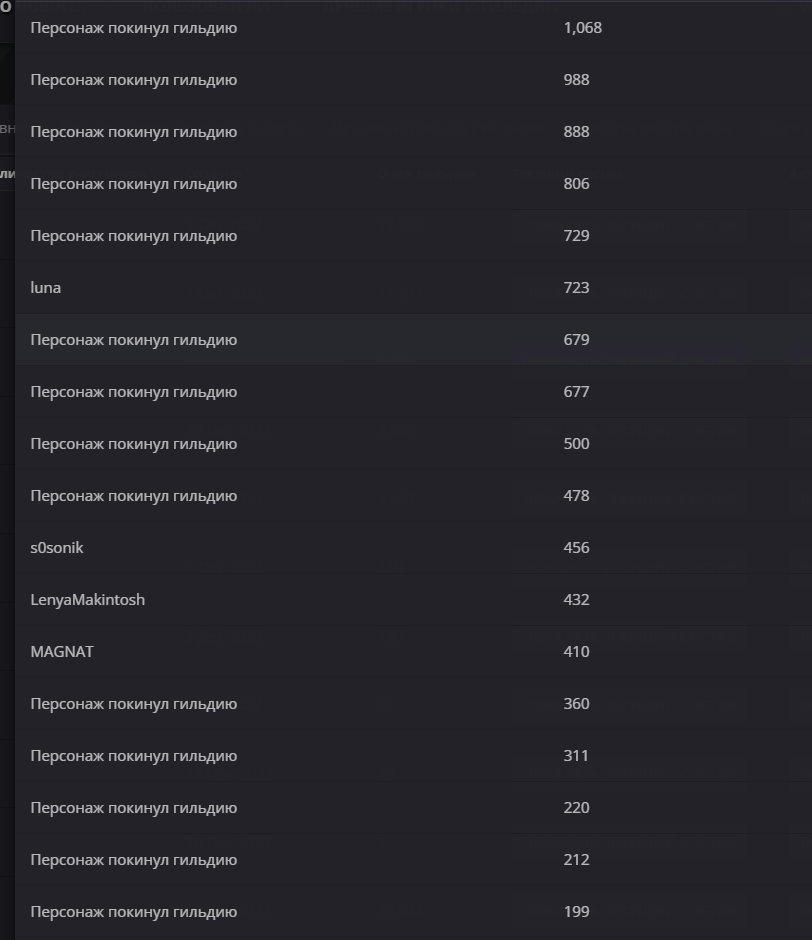
Task: Open the LenyaMakintosh member entry
Action: pyautogui.click(x=88, y=599)
